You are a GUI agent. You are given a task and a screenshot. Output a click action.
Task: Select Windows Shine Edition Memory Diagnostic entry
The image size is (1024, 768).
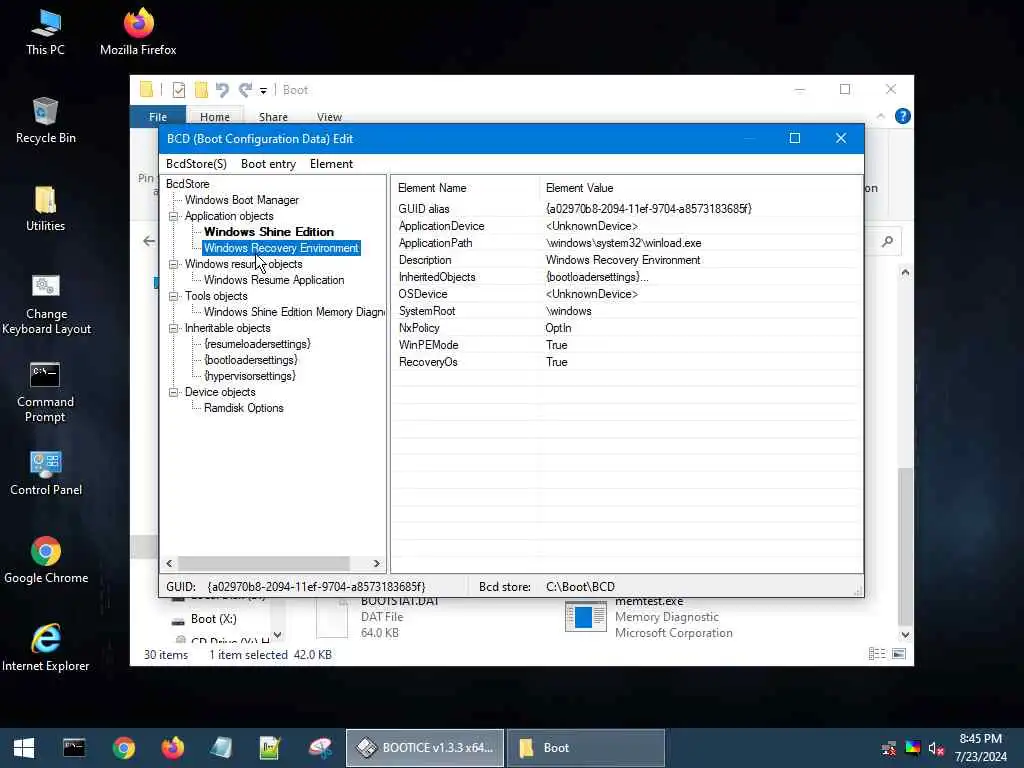(294, 312)
